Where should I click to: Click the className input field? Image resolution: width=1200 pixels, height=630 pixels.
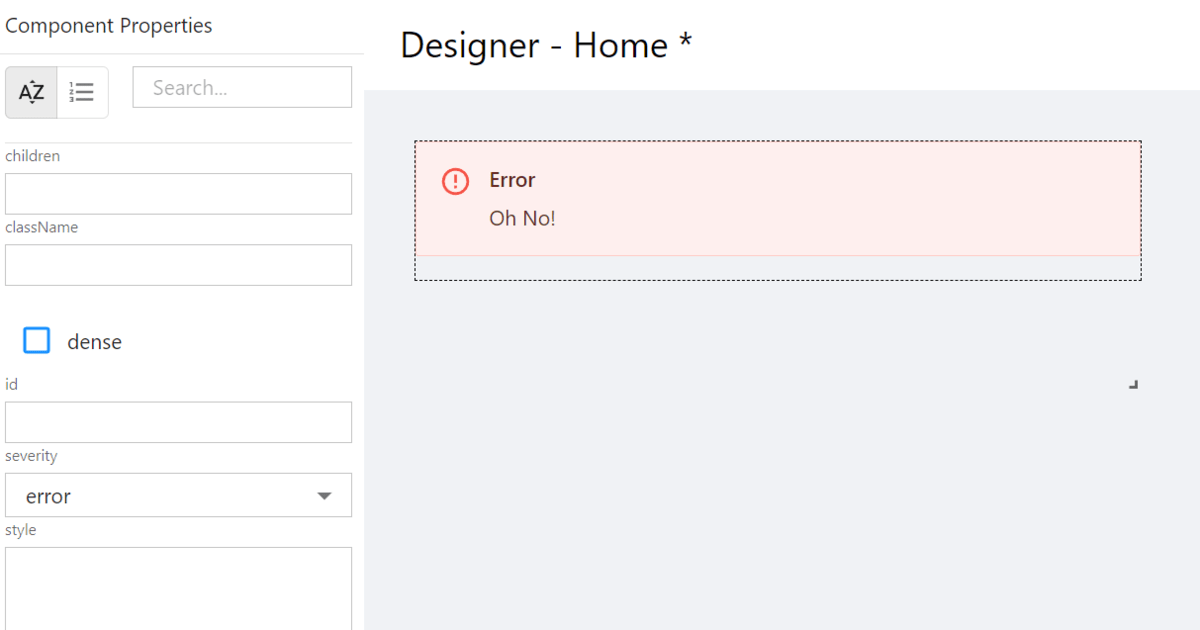click(x=178, y=265)
